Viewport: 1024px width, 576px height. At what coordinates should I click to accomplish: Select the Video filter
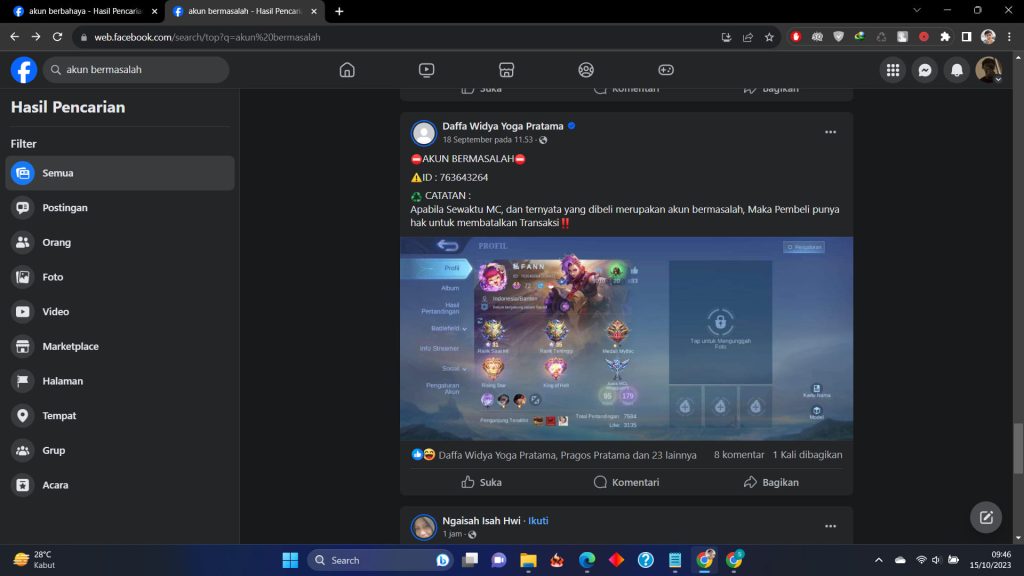120,312
